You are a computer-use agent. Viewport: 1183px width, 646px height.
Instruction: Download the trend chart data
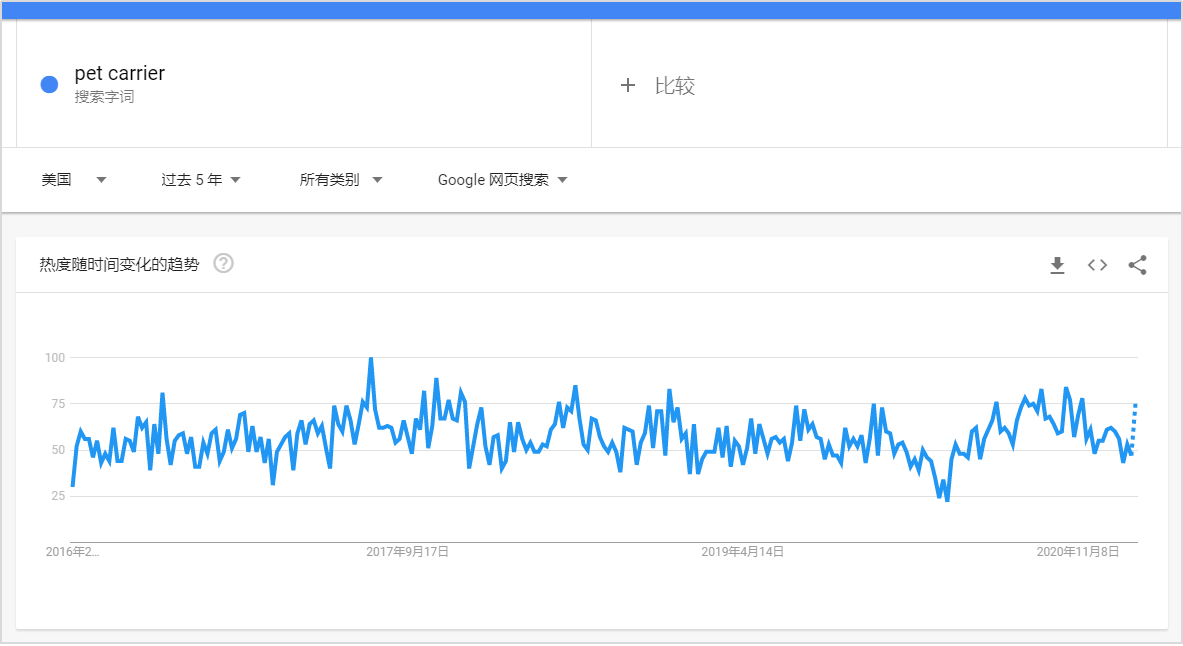(x=1057, y=265)
